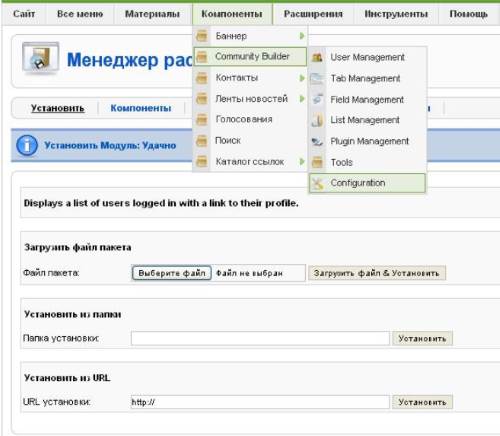This screenshot has height=436, width=500.
Task: Select Голосования menu entry
Action: coord(250,119)
